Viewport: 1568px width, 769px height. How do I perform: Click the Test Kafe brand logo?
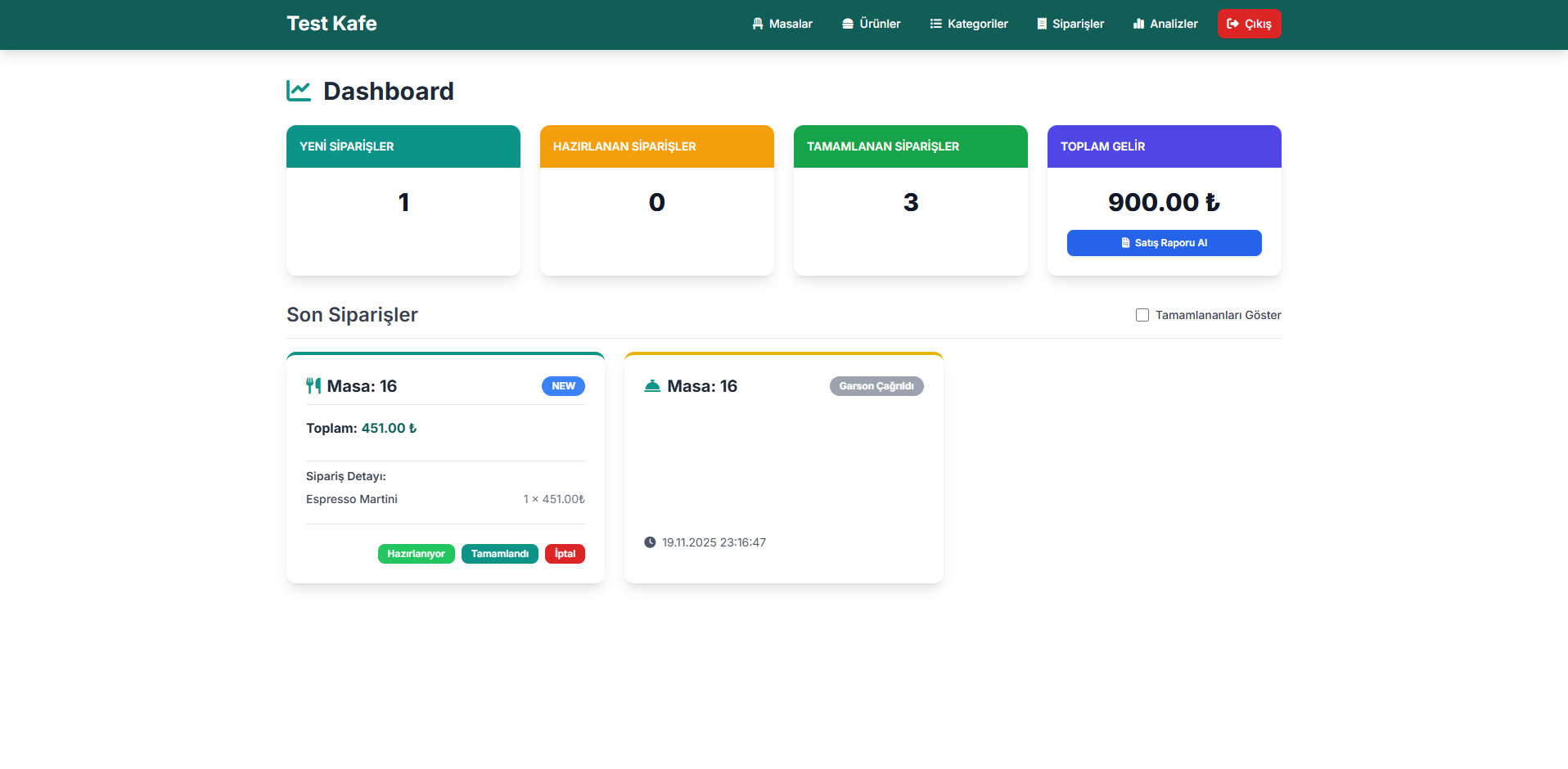click(x=331, y=24)
